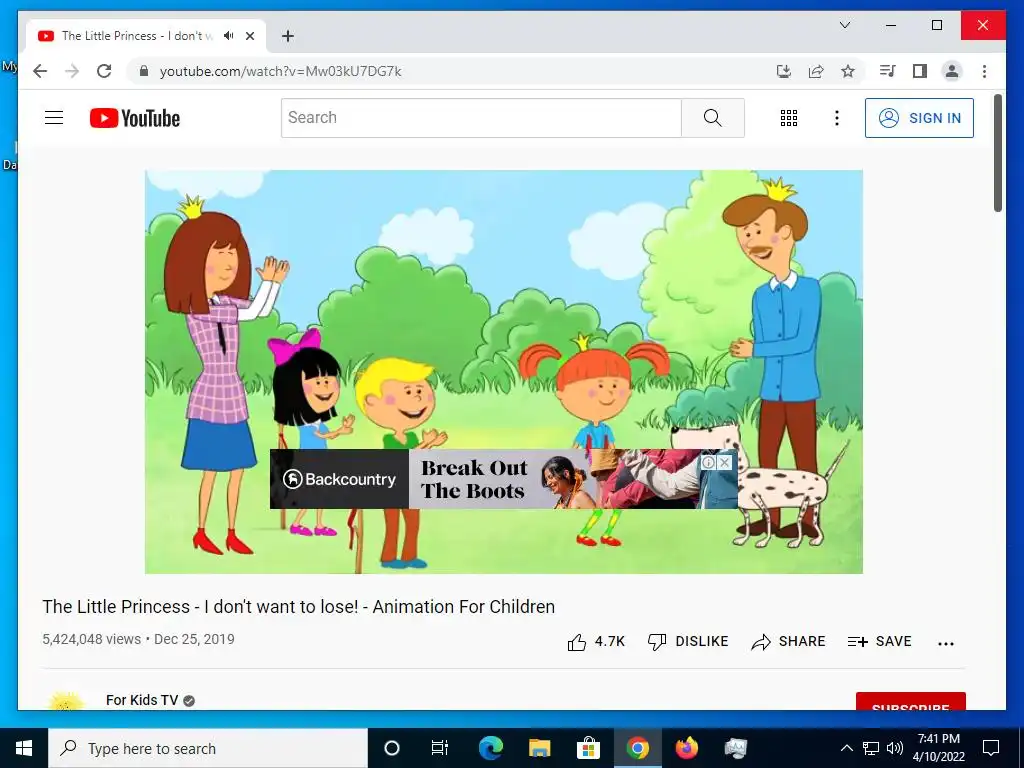Open the Windows Start menu

(24, 748)
